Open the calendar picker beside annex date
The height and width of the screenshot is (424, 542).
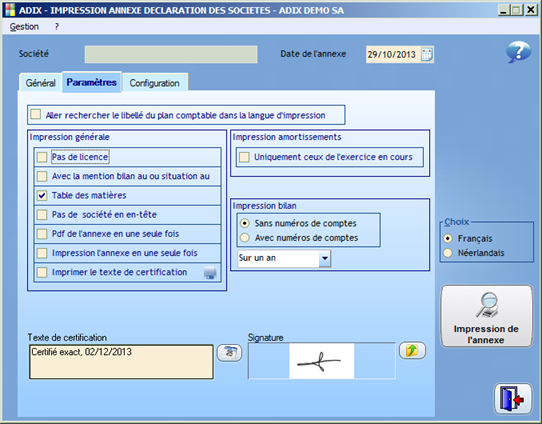point(427,55)
